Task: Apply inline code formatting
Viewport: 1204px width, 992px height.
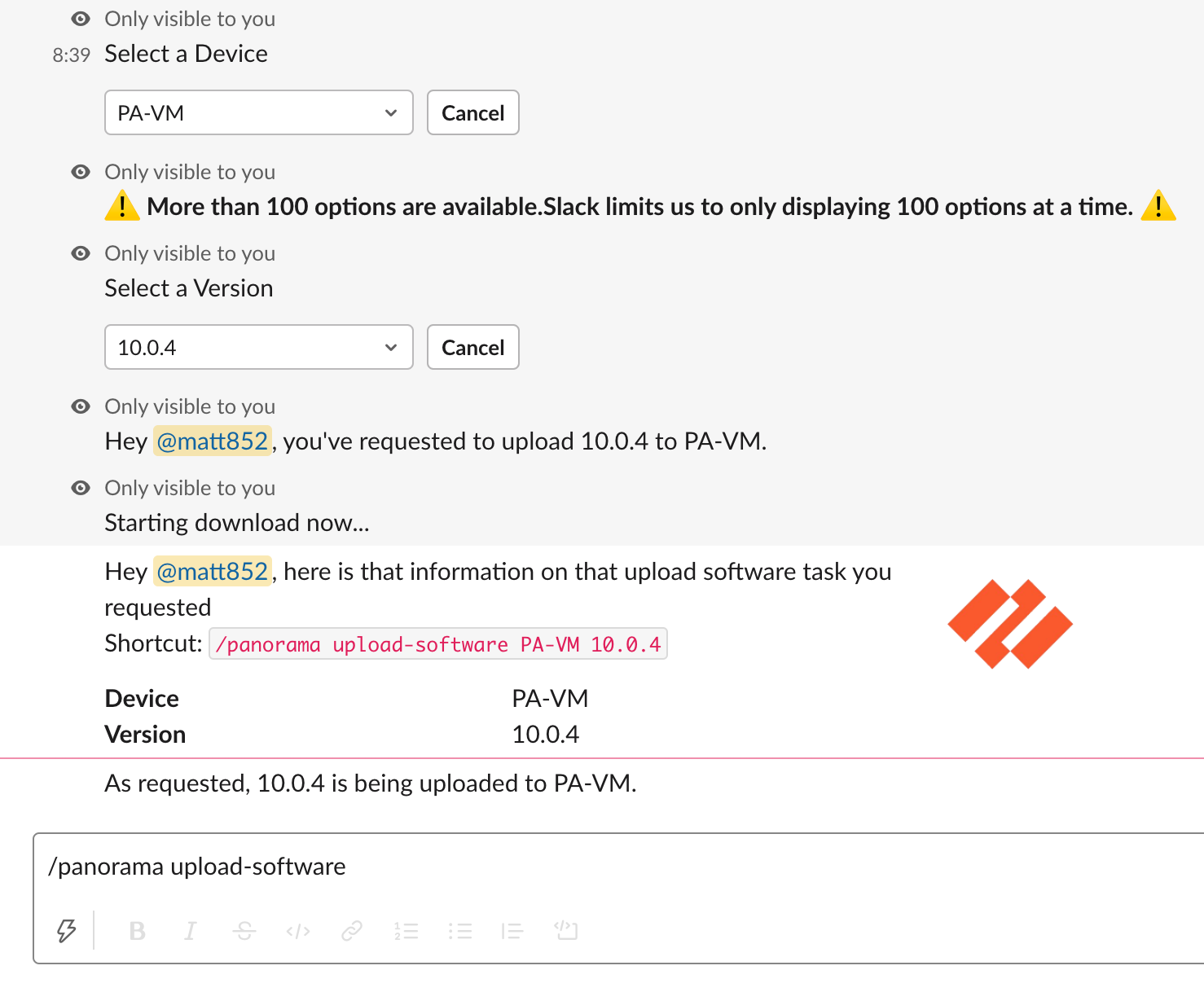Action: [298, 930]
